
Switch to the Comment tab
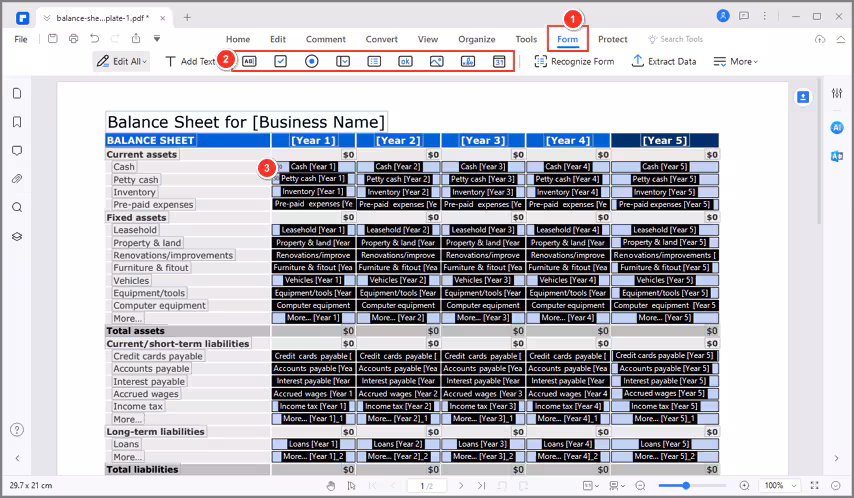pyautogui.click(x=326, y=39)
